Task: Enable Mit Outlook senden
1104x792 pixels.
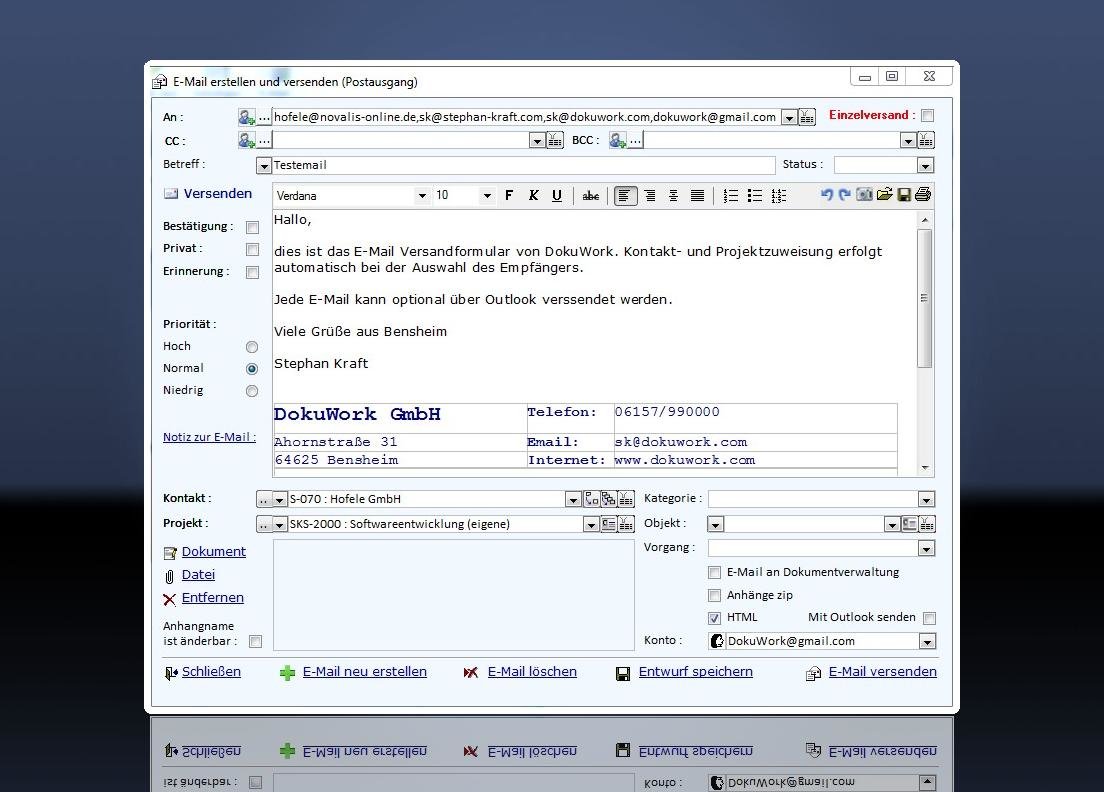Action: 929,618
